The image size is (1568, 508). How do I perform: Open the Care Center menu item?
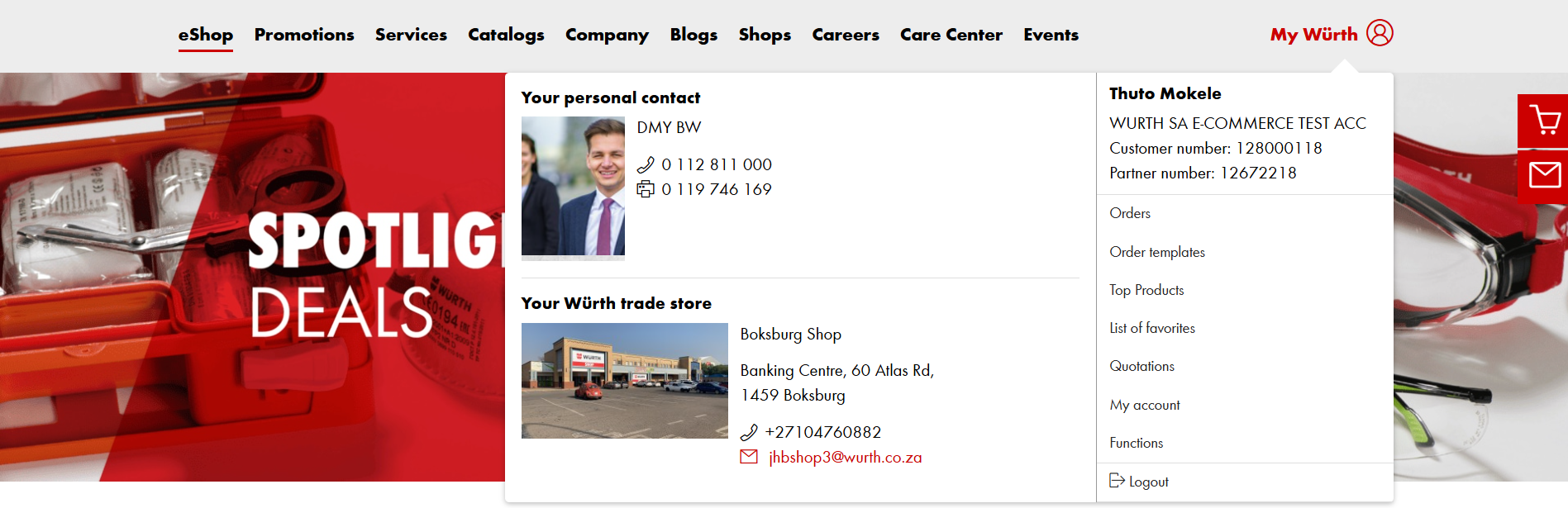point(951,35)
